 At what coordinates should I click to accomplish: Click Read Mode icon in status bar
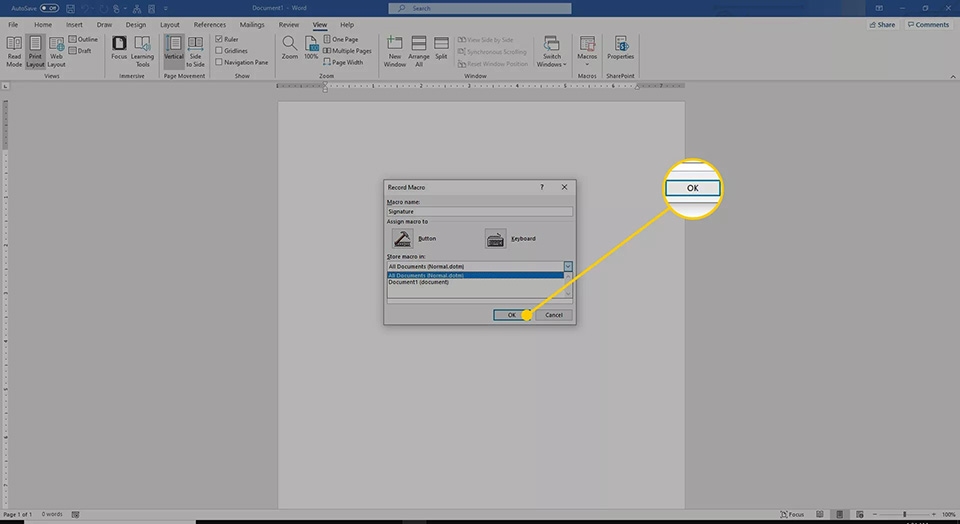pyautogui.click(x=819, y=514)
